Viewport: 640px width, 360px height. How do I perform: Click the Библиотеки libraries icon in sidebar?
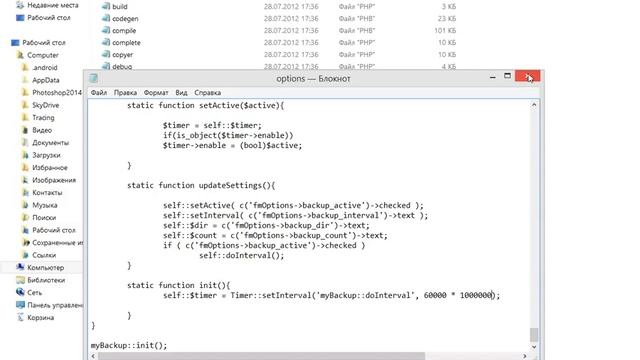(x=20, y=280)
